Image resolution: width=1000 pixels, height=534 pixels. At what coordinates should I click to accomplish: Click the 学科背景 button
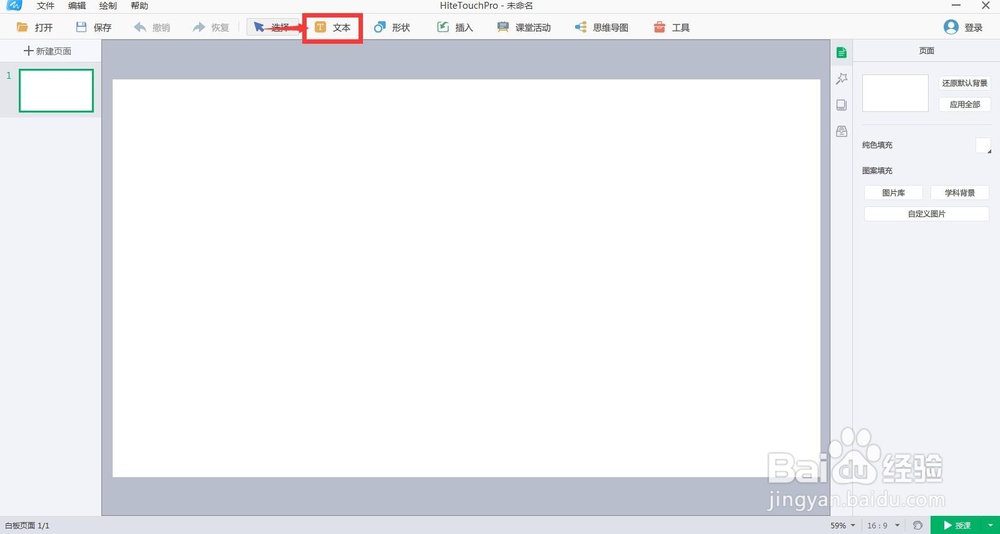click(960, 193)
